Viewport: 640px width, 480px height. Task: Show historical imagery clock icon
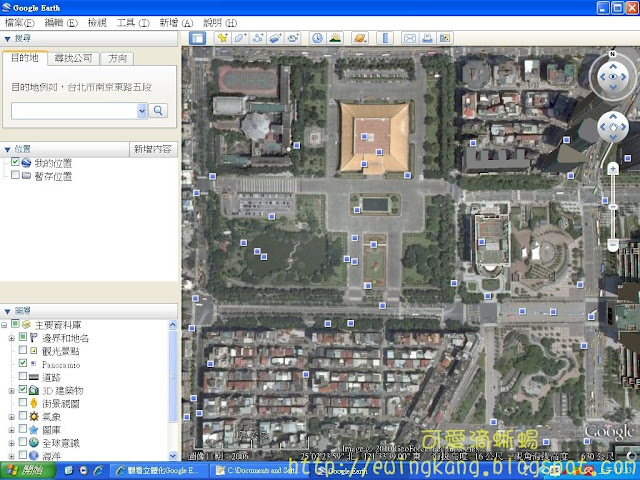pos(317,38)
